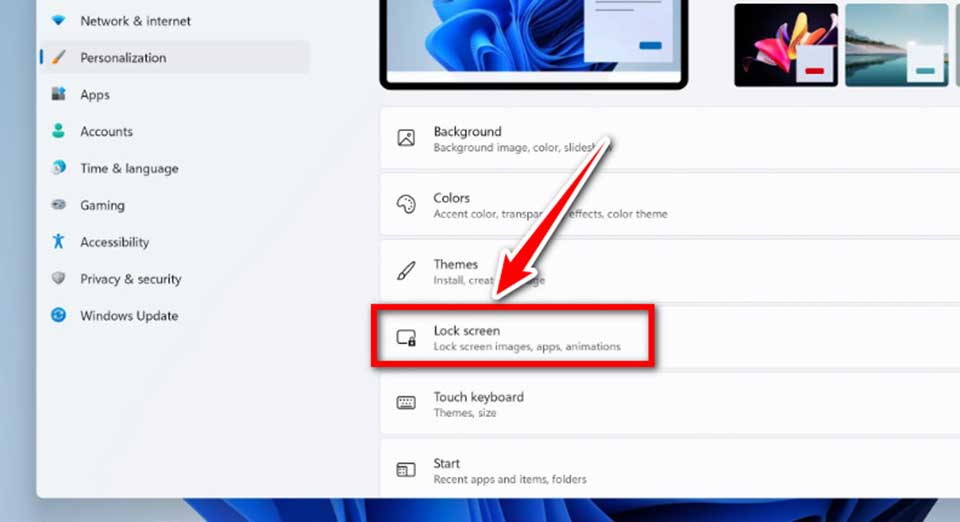Click the Personalization paintbrush icon
The image size is (960, 522).
(x=58, y=58)
